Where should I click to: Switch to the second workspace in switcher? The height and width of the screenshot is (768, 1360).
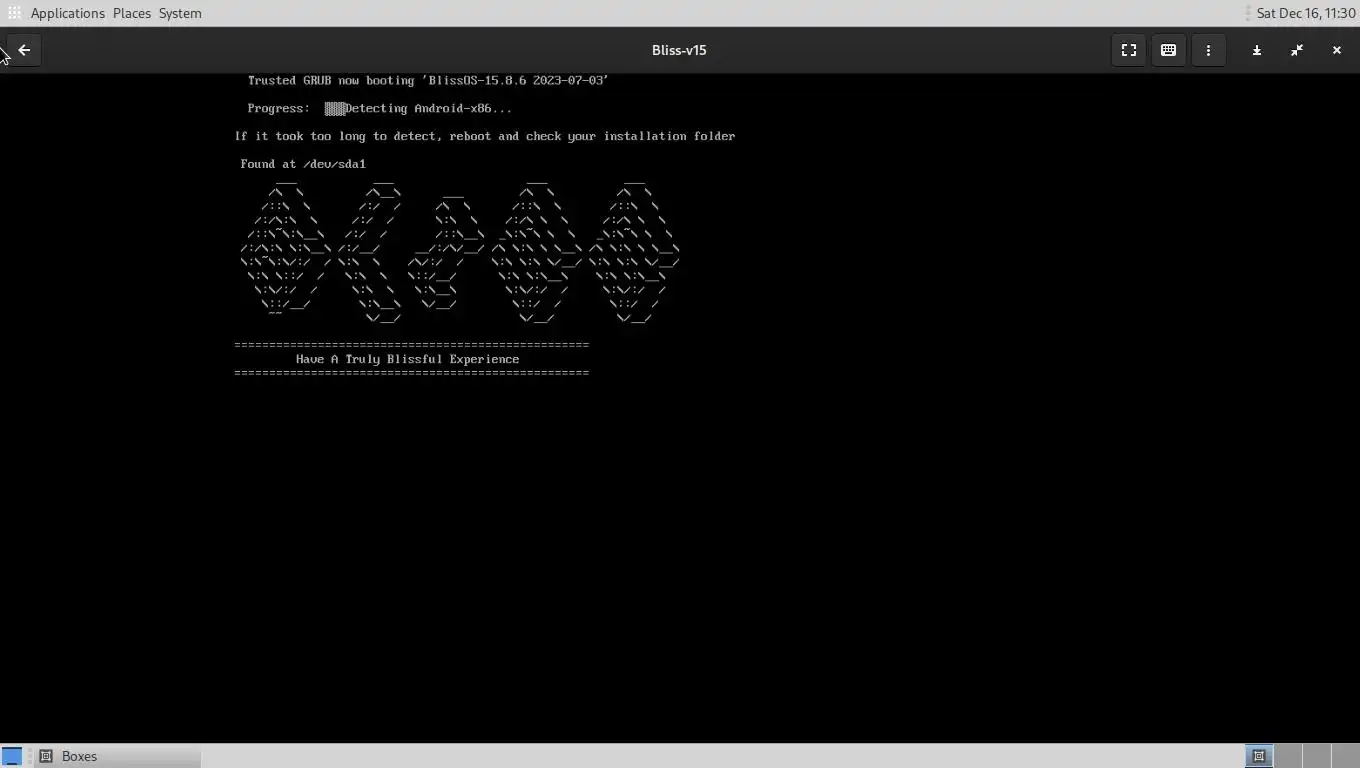tap(1288, 756)
